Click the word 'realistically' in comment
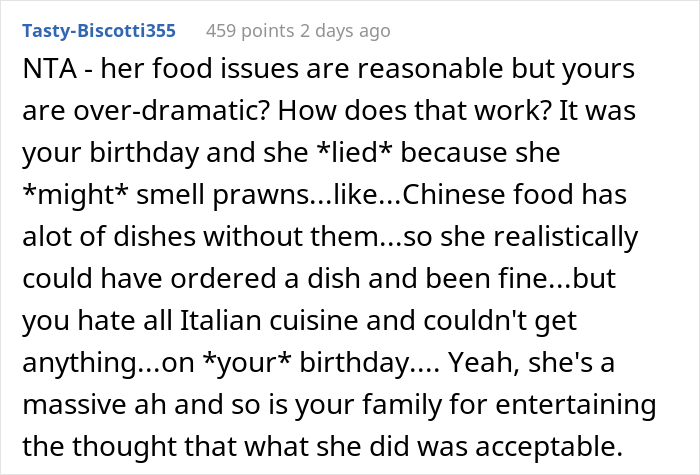The width and height of the screenshot is (700, 475). [x=548, y=237]
